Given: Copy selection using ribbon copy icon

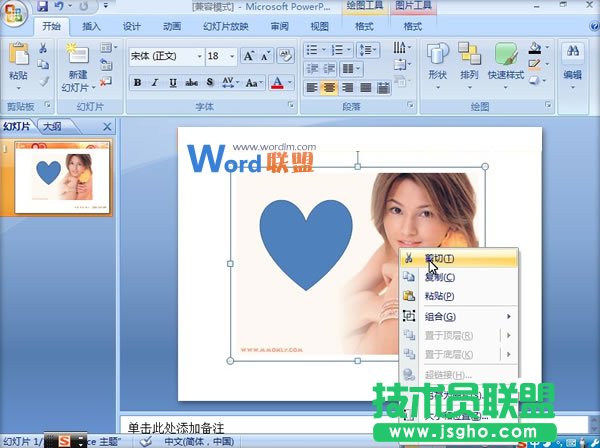Looking at the screenshot, I should click(43, 64).
